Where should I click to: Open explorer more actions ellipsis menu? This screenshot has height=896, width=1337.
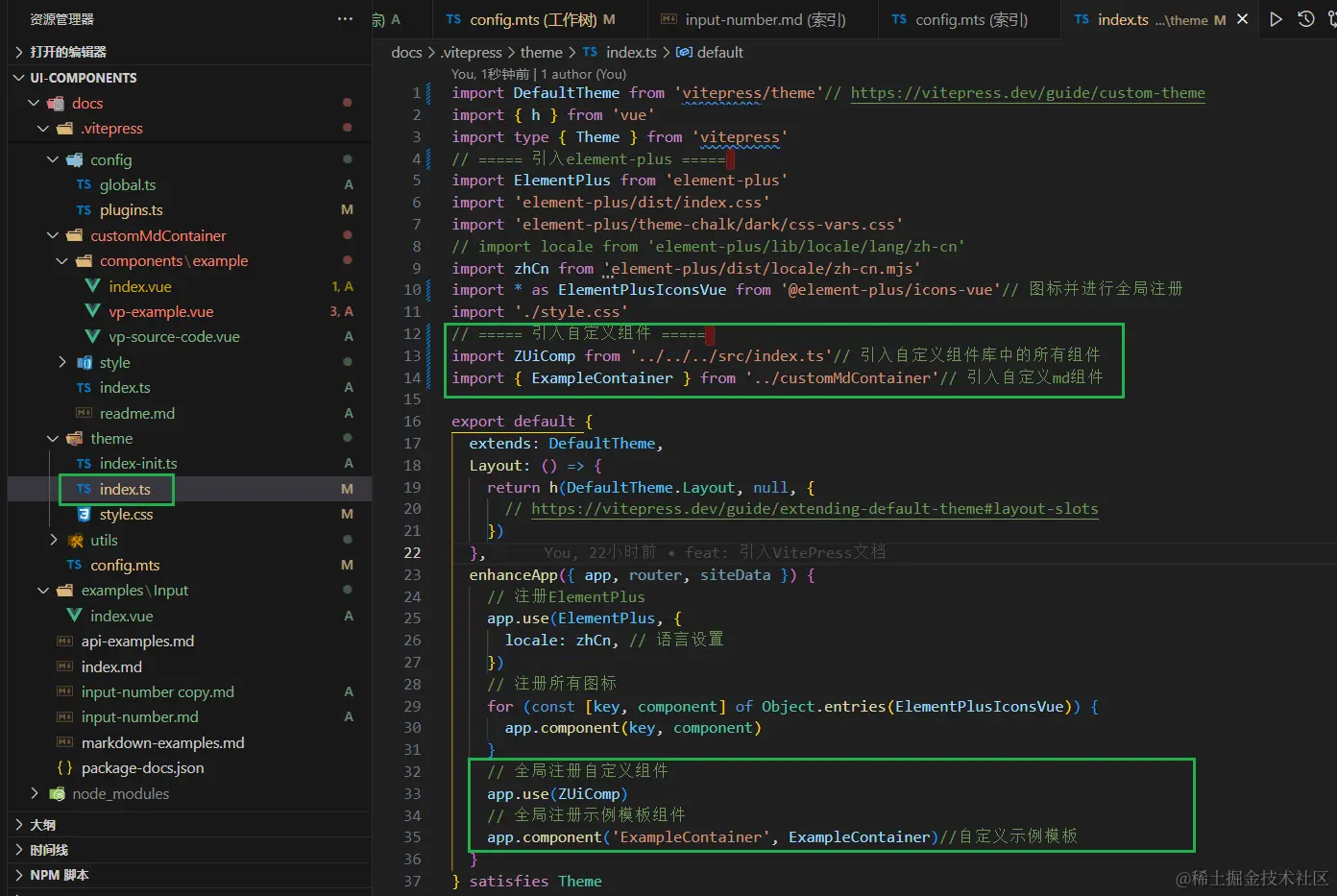pyautogui.click(x=345, y=19)
